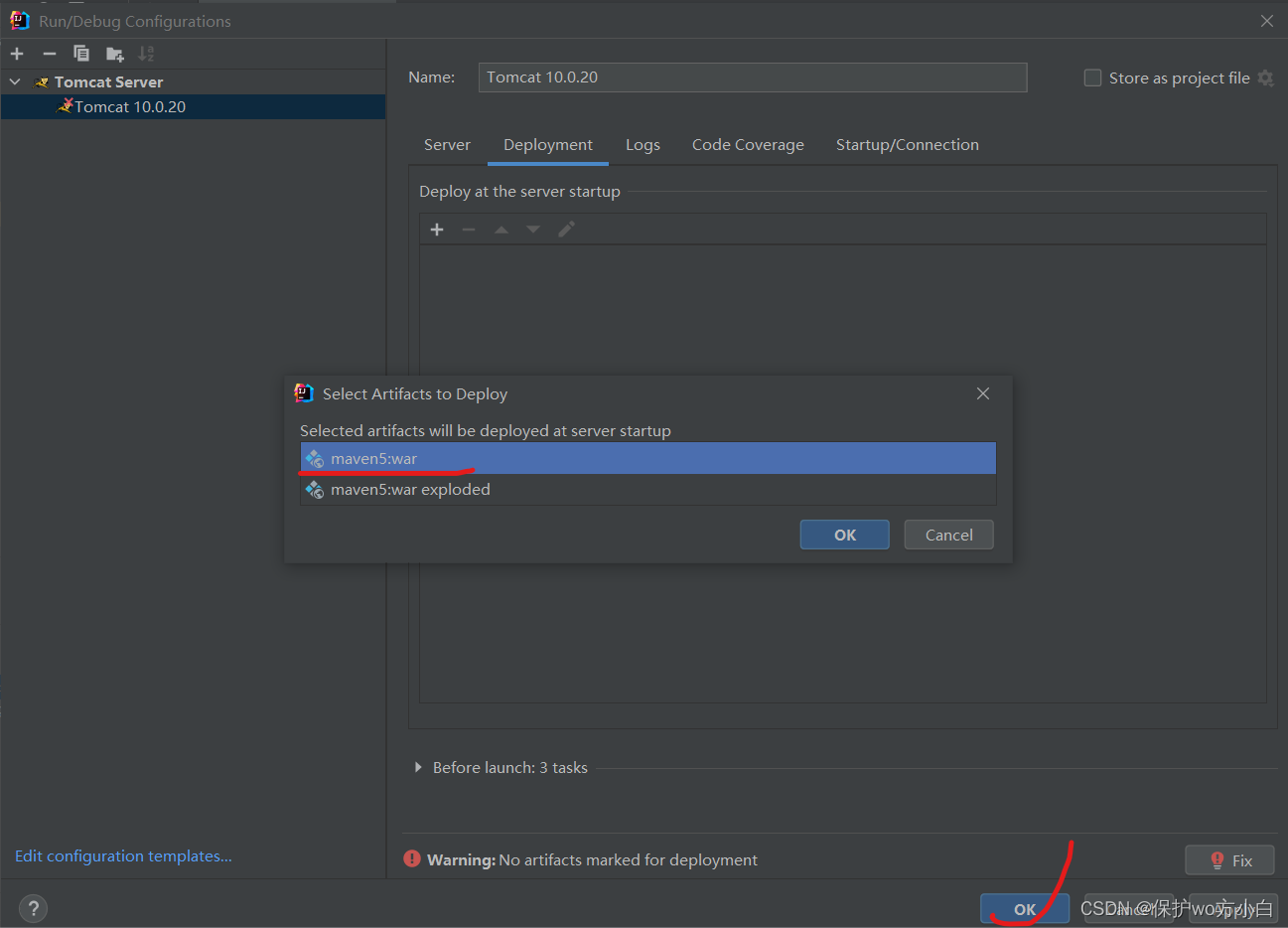Add new run configuration with plus icon
This screenshot has height=928, width=1288.
[17, 54]
